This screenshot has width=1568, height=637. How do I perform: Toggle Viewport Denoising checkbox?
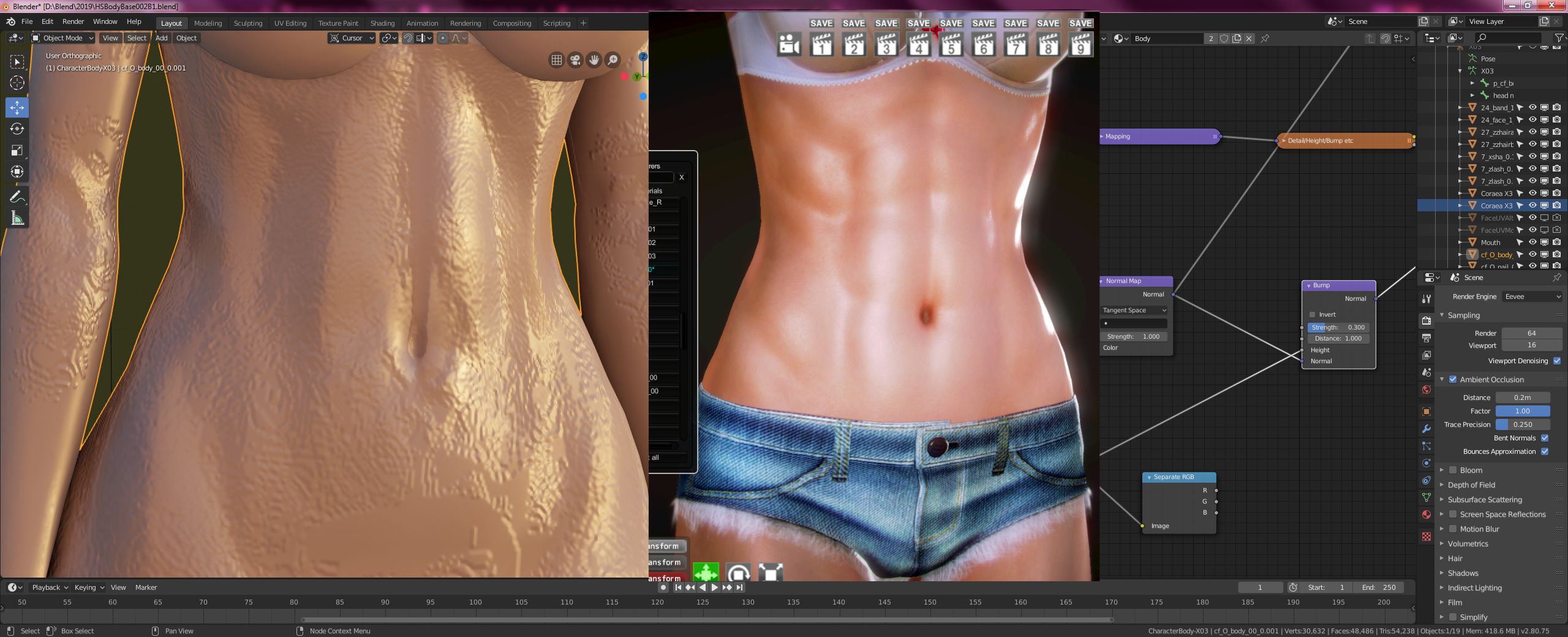pyautogui.click(x=1557, y=361)
